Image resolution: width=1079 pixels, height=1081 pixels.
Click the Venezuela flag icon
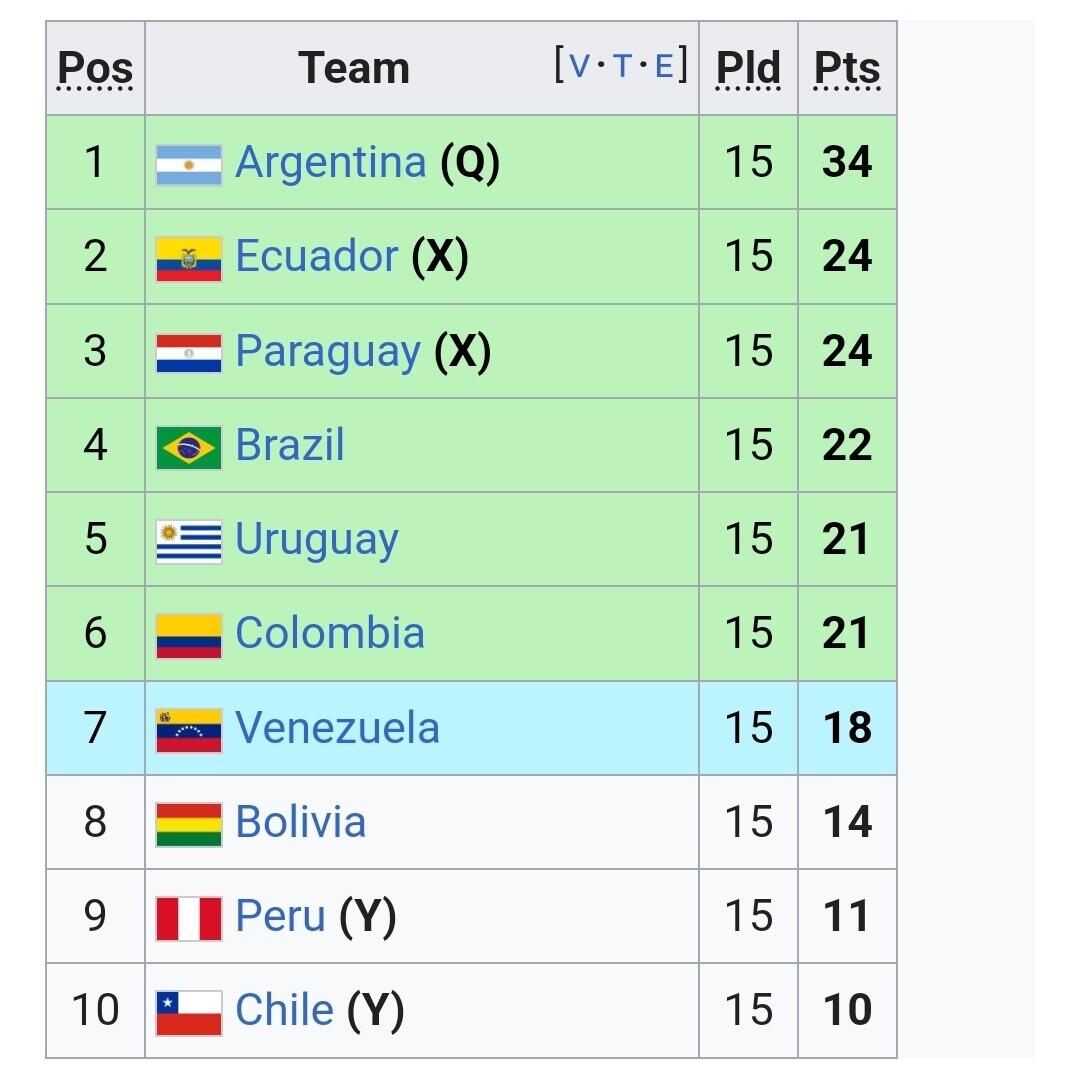(189, 731)
